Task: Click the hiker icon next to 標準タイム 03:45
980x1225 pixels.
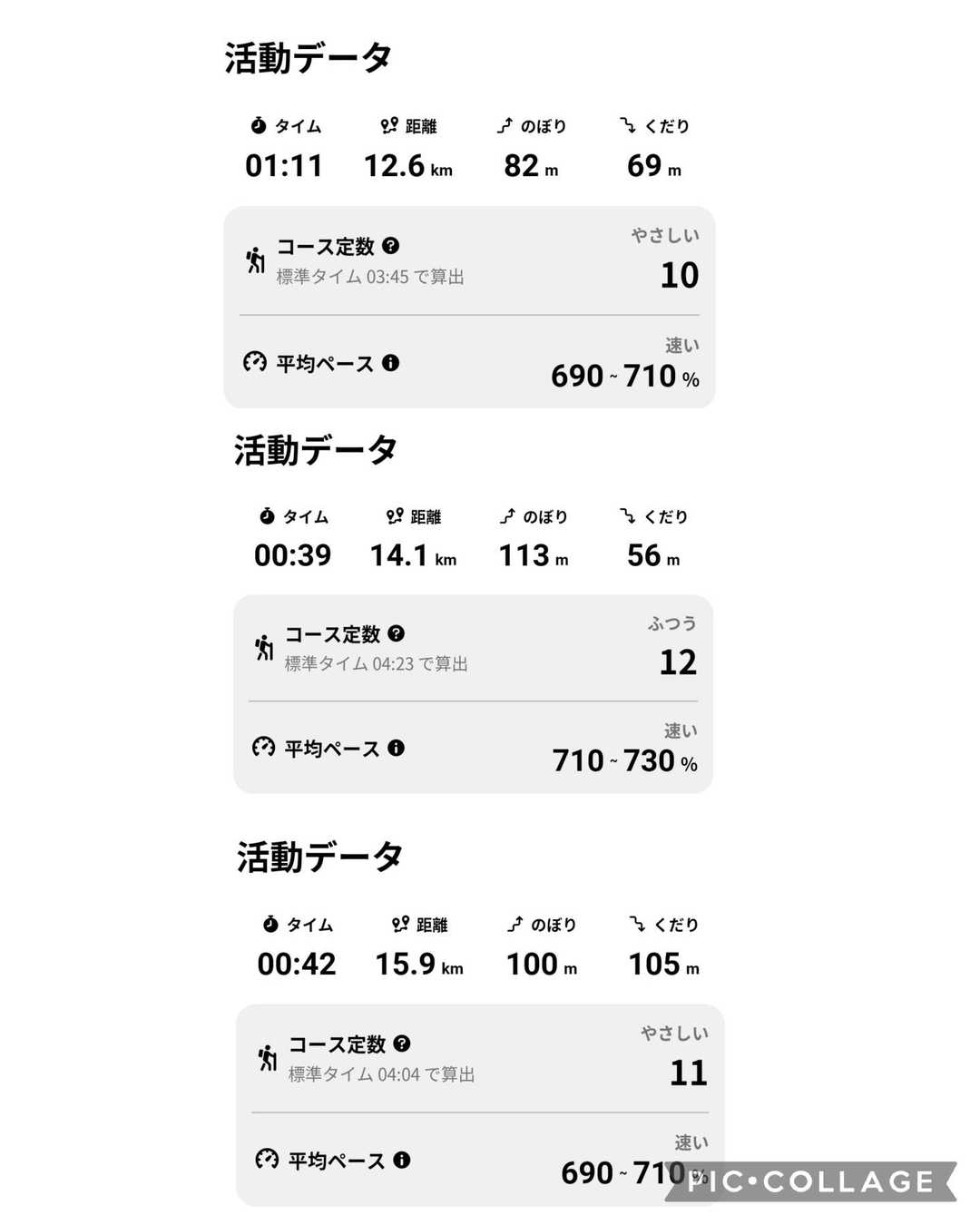Action: 256,260
